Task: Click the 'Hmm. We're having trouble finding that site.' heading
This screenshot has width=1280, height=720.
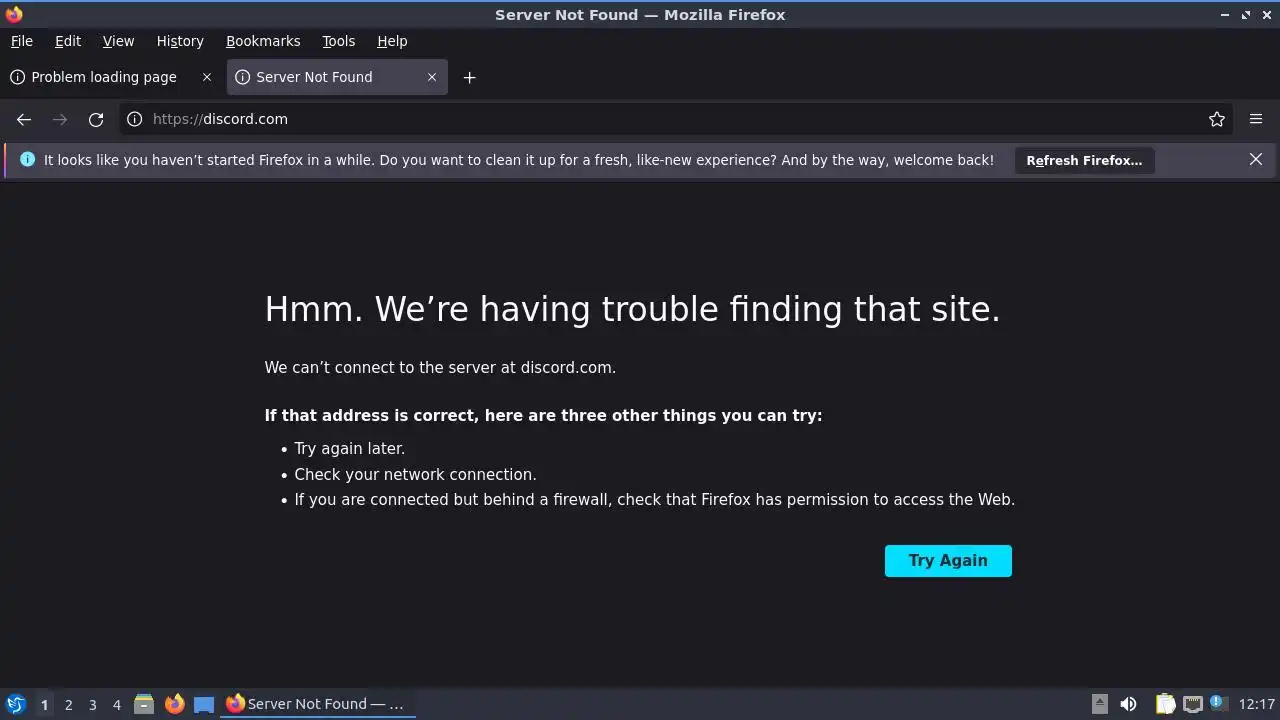Action: click(x=632, y=309)
